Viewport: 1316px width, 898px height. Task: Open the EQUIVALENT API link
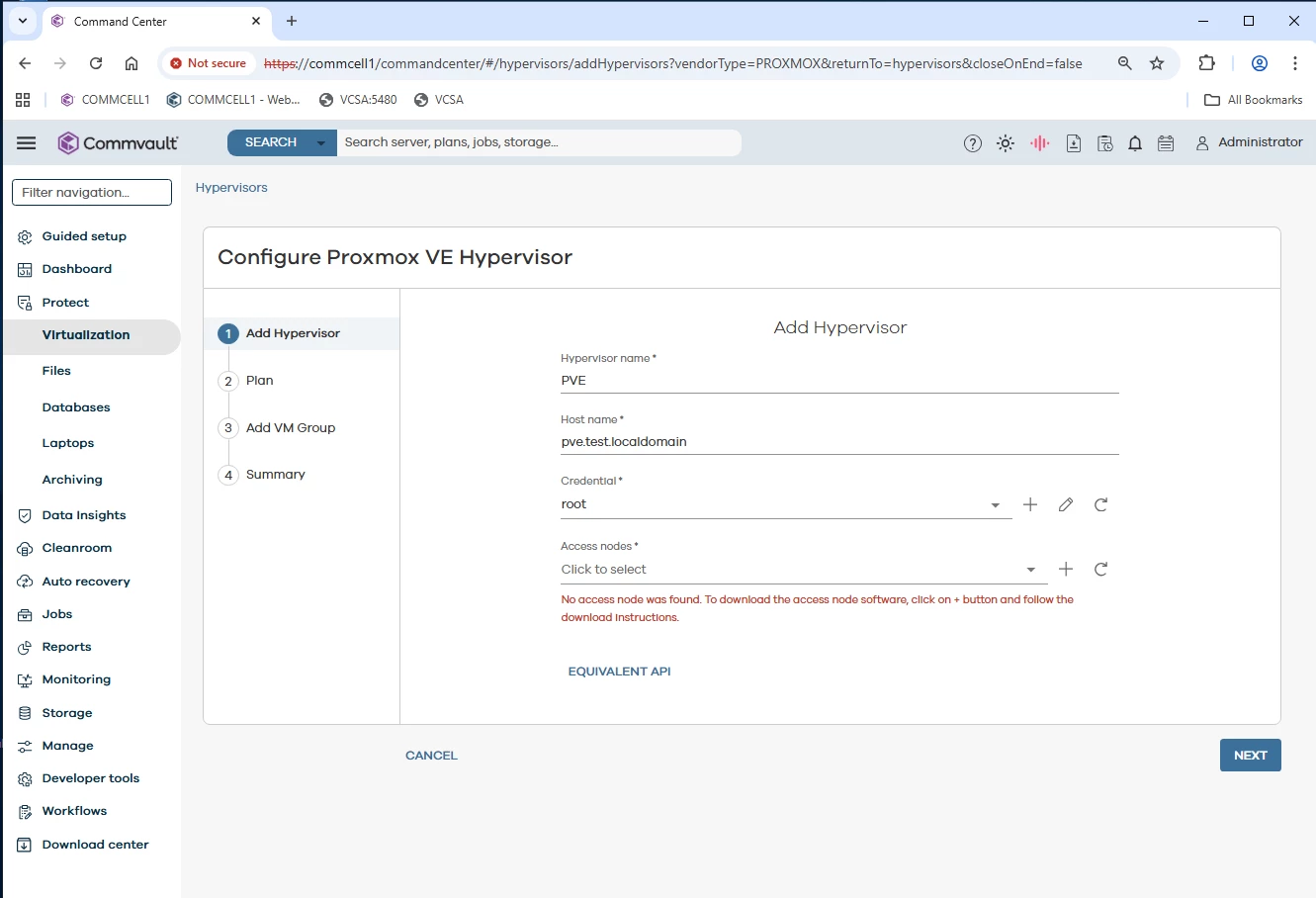pyautogui.click(x=619, y=672)
